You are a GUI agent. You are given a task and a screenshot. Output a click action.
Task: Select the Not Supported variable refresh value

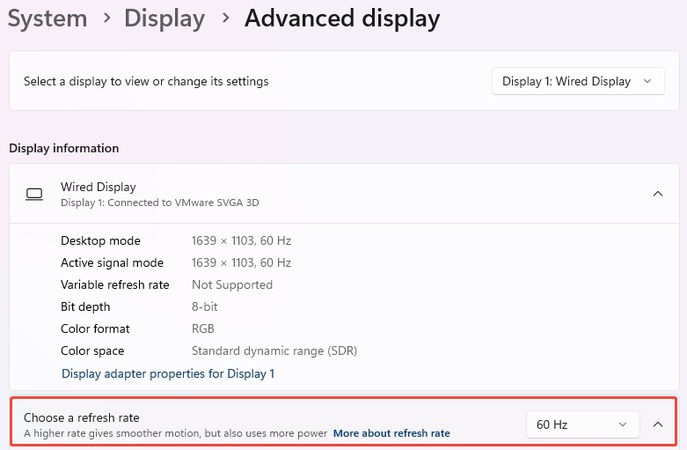click(232, 285)
